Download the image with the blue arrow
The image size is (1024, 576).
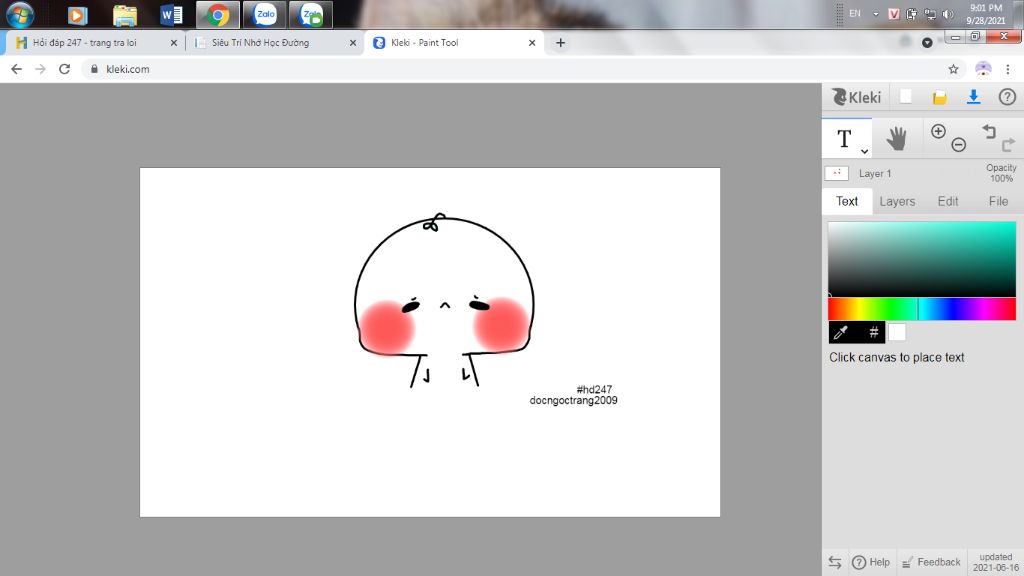click(x=973, y=97)
